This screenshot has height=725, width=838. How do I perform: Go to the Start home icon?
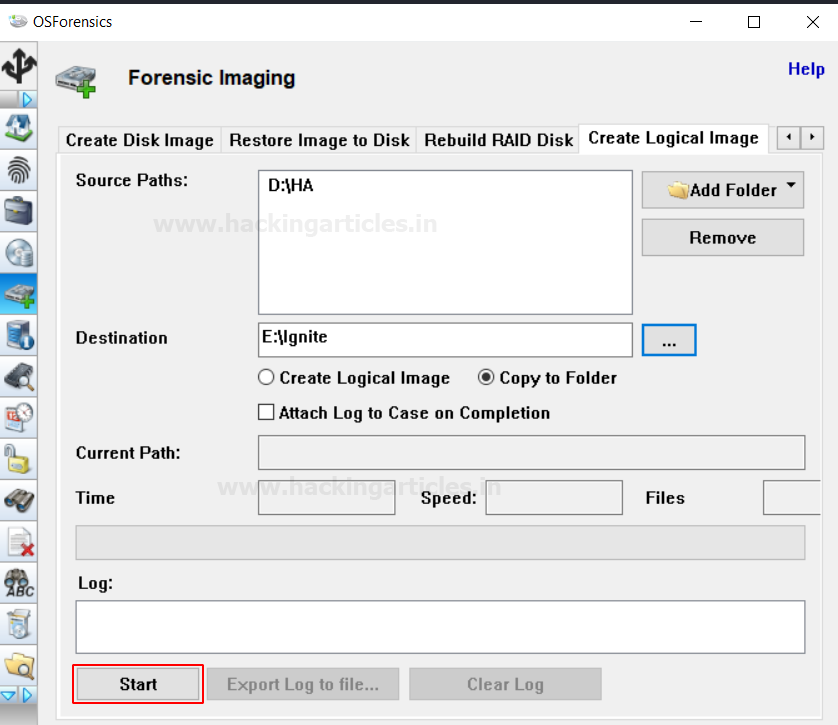tap(19, 129)
